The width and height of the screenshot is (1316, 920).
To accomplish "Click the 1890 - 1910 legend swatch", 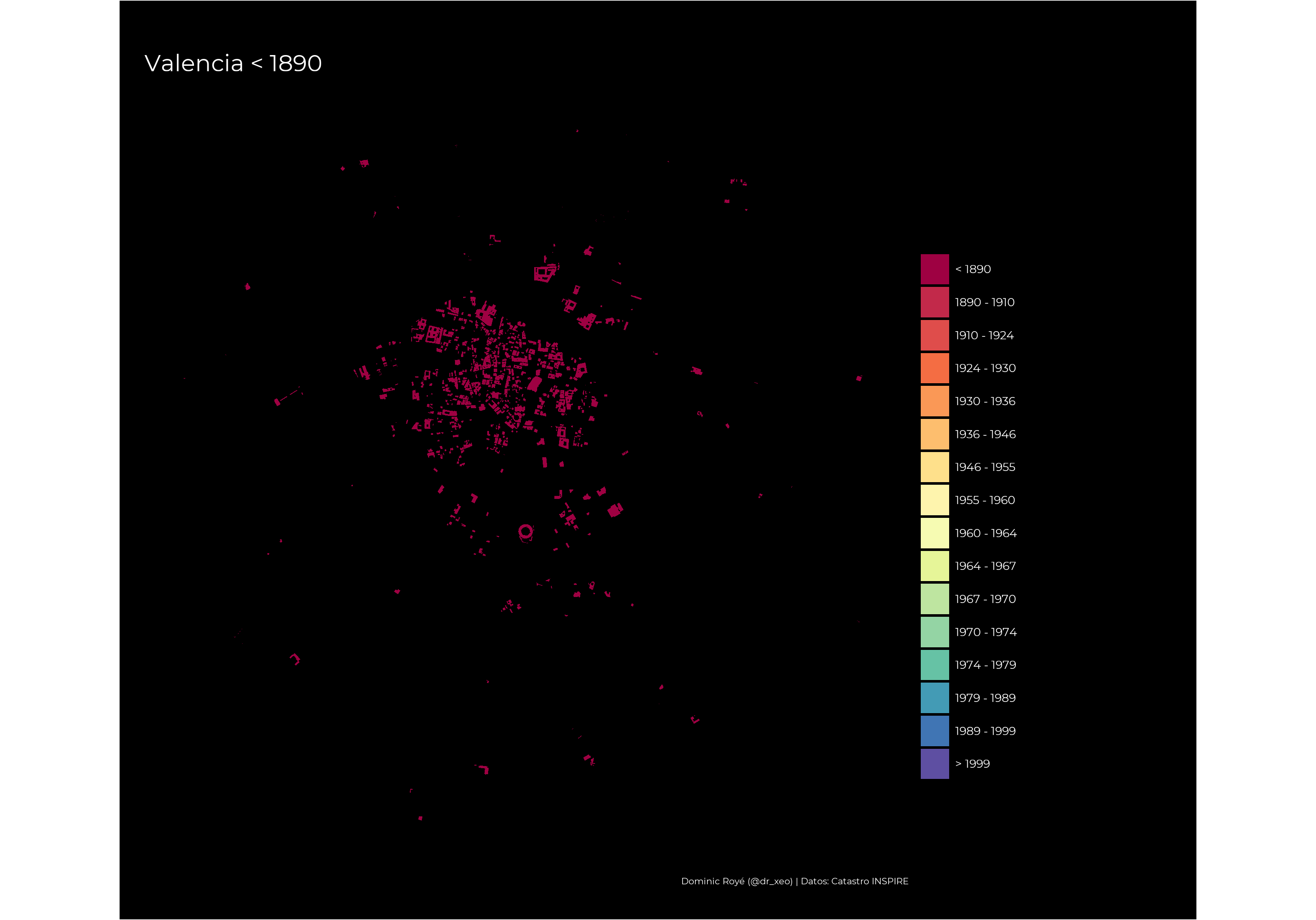I will pyautogui.click(x=934, y=302).
